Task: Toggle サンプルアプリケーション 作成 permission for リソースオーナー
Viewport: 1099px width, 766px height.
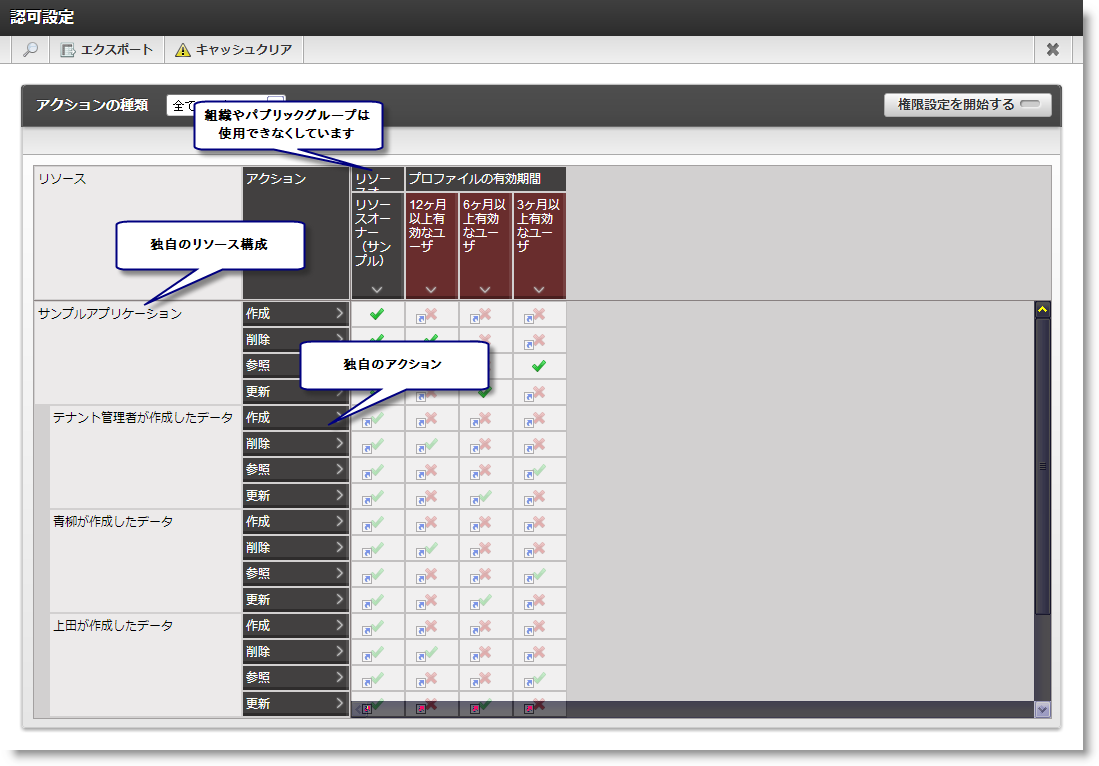Action: (377, 314)
